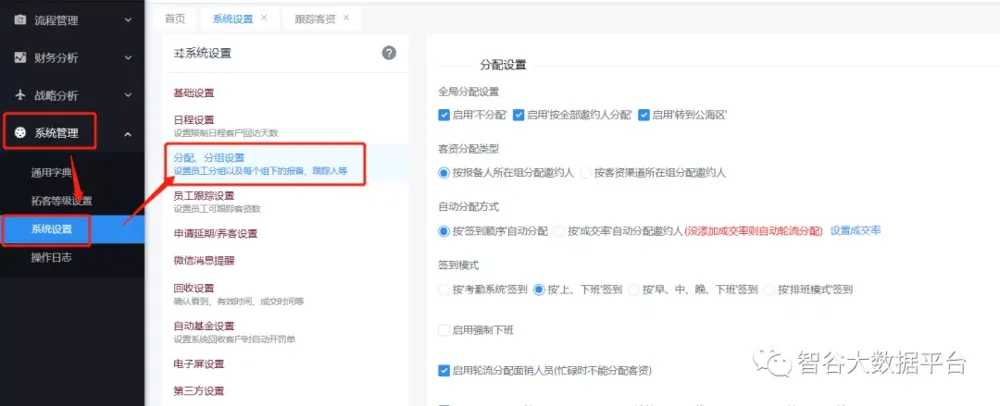Select 按'考勤系统'签到 radio option
This screenshot has height=406, width=1000.
[x=444, y=290]
